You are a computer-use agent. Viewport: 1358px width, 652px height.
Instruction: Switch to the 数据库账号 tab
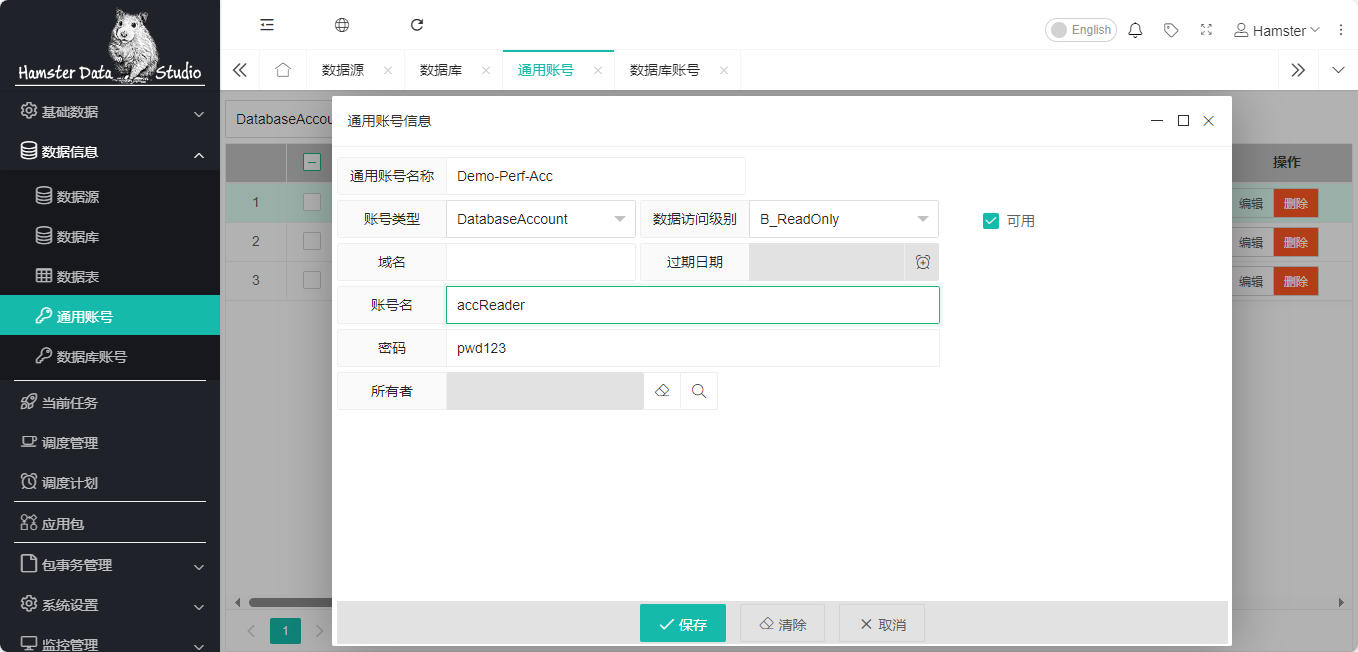tap(665, 71)
